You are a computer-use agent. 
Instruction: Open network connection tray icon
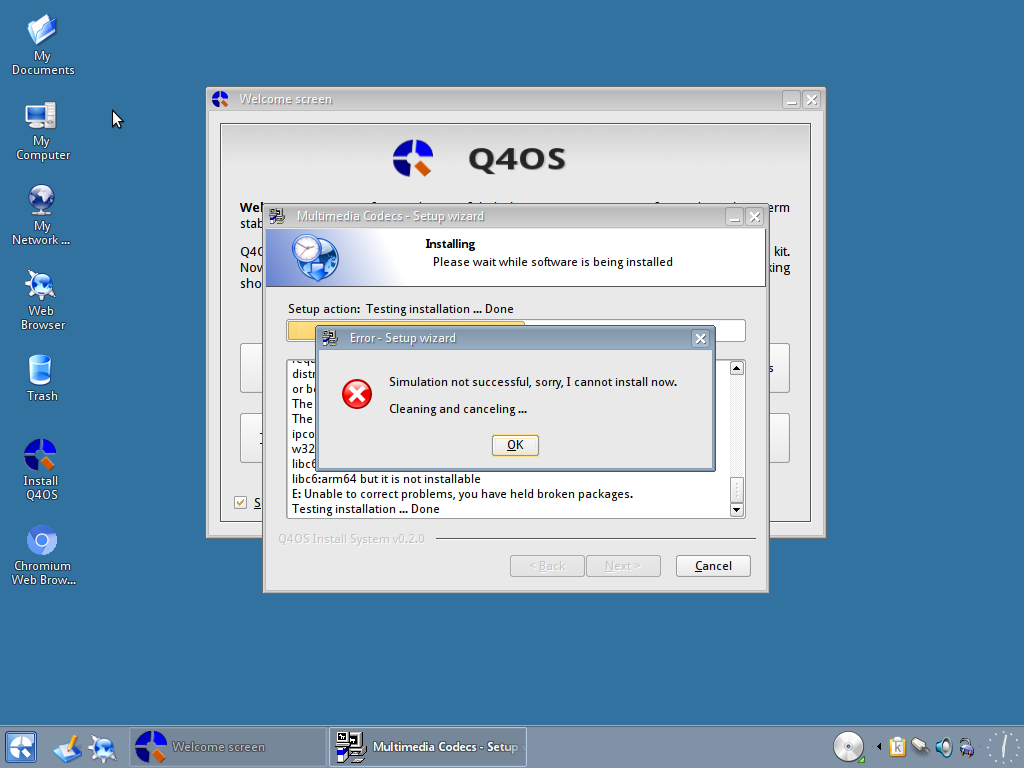tap(920, 746)
